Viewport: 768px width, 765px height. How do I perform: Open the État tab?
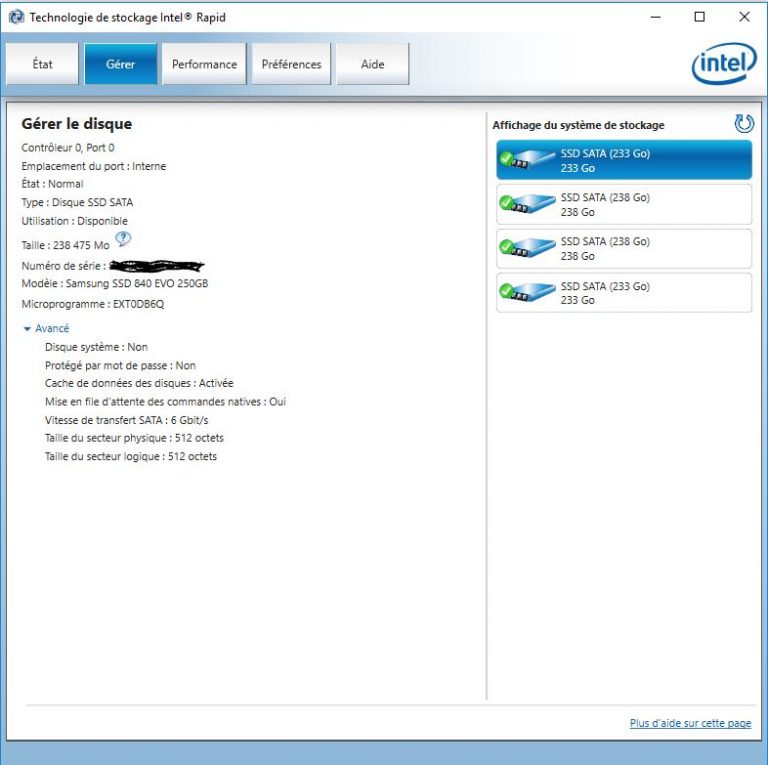point(42,64)
